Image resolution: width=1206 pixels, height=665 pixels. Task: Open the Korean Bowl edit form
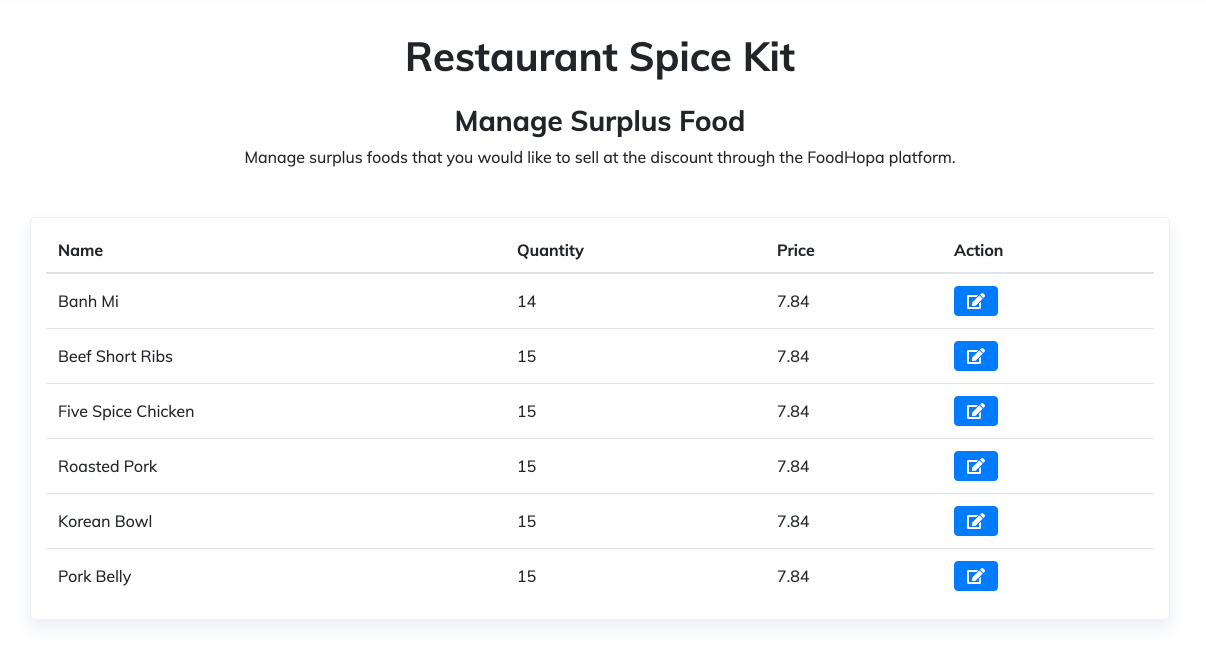pos(975,521)
